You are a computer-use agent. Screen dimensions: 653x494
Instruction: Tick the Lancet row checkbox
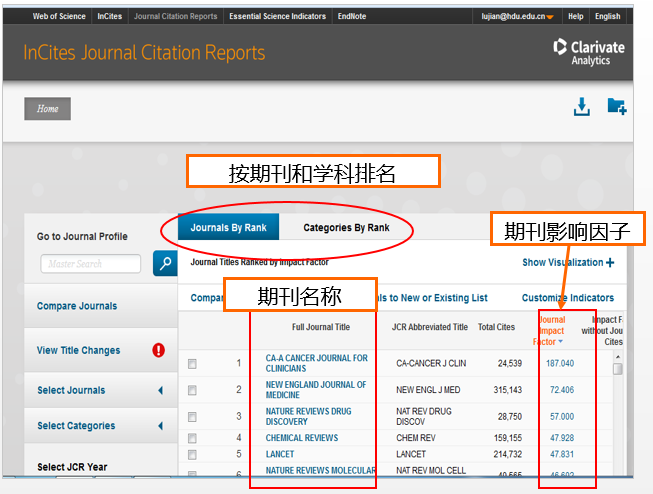pos(192,454)
